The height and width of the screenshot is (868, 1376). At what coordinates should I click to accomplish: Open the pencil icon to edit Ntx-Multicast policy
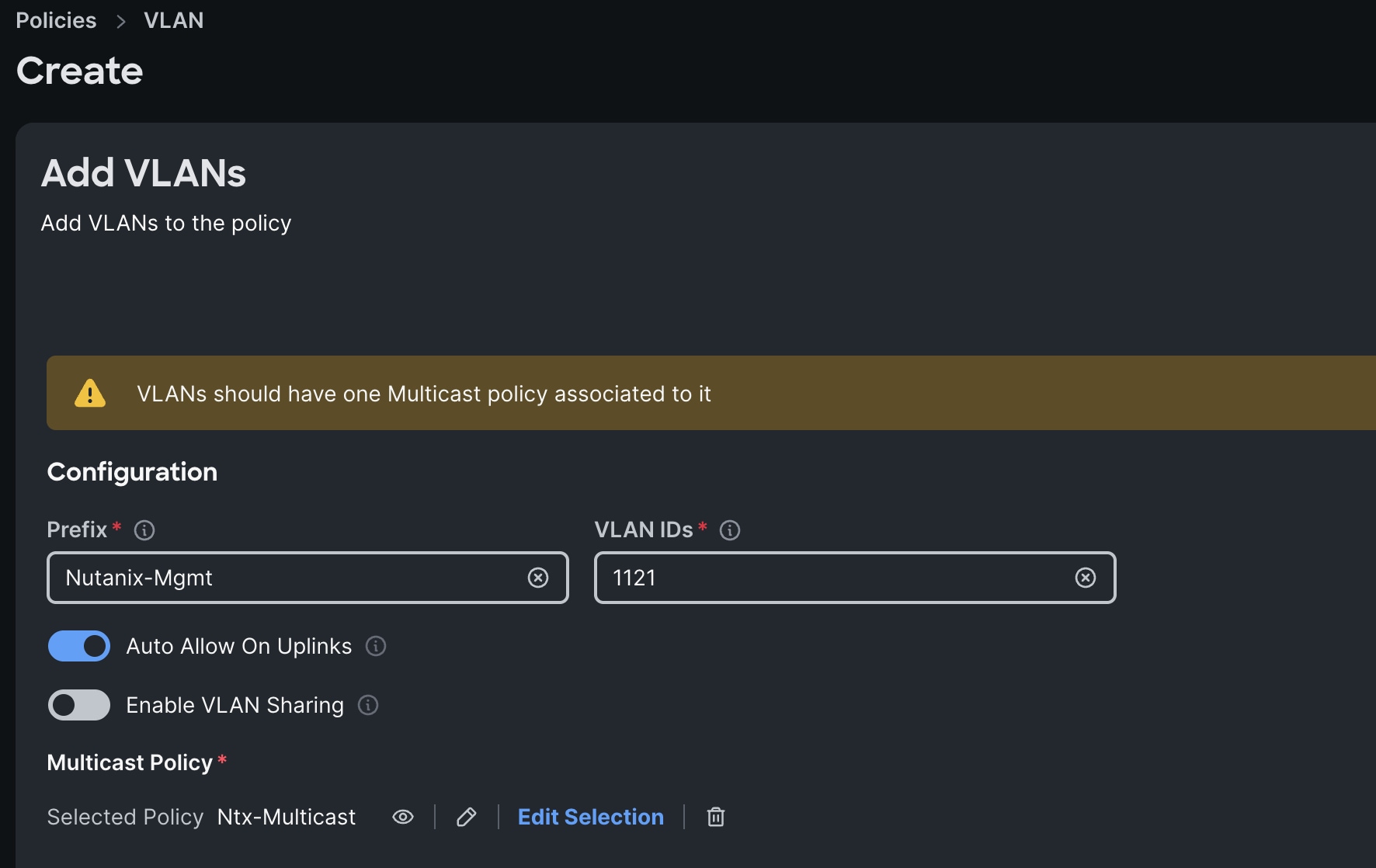coord(466,817)
